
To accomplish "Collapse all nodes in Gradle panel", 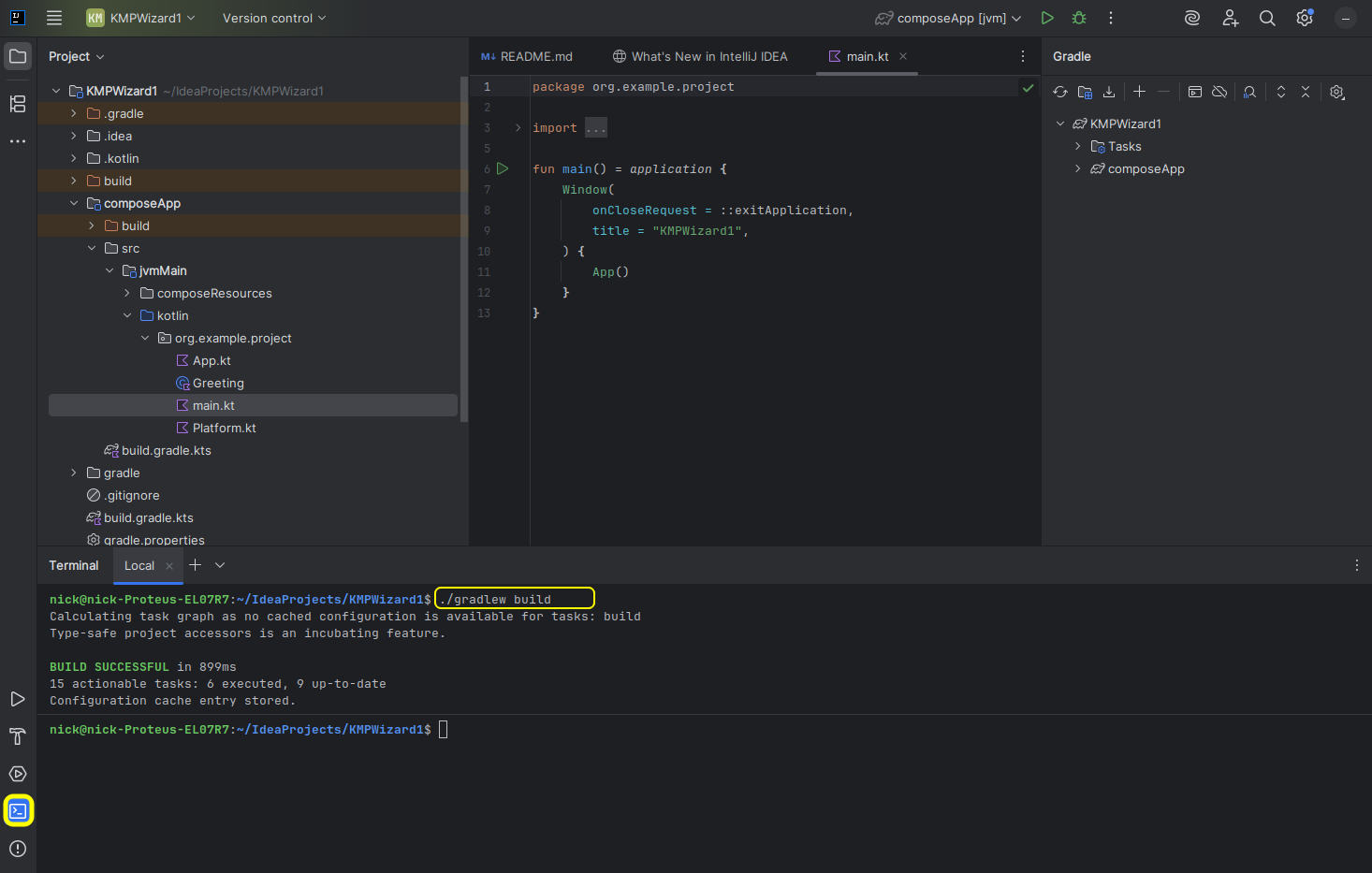I will coord(1306,92).
